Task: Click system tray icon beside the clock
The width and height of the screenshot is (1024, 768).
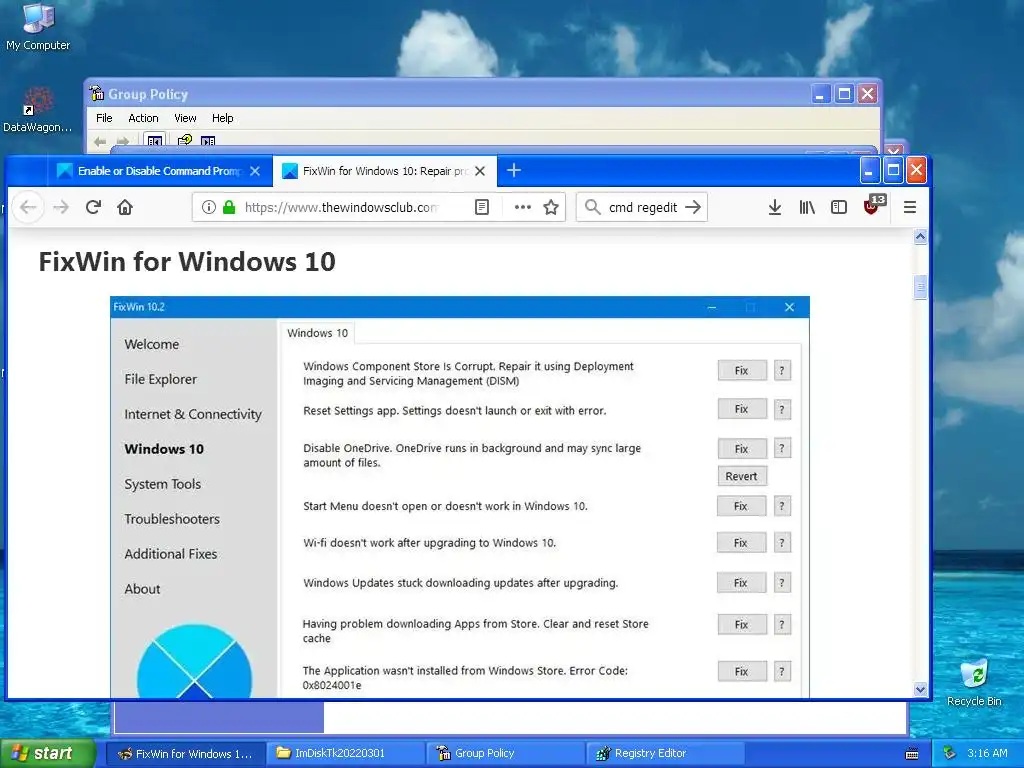Action: click(x=950, y=753)
